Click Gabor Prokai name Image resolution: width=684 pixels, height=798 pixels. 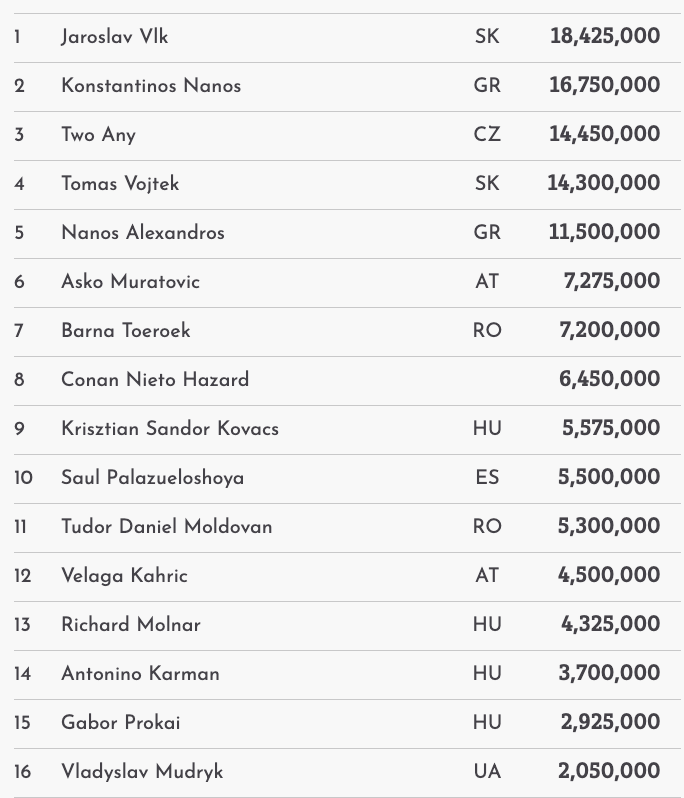coord(121,723)
